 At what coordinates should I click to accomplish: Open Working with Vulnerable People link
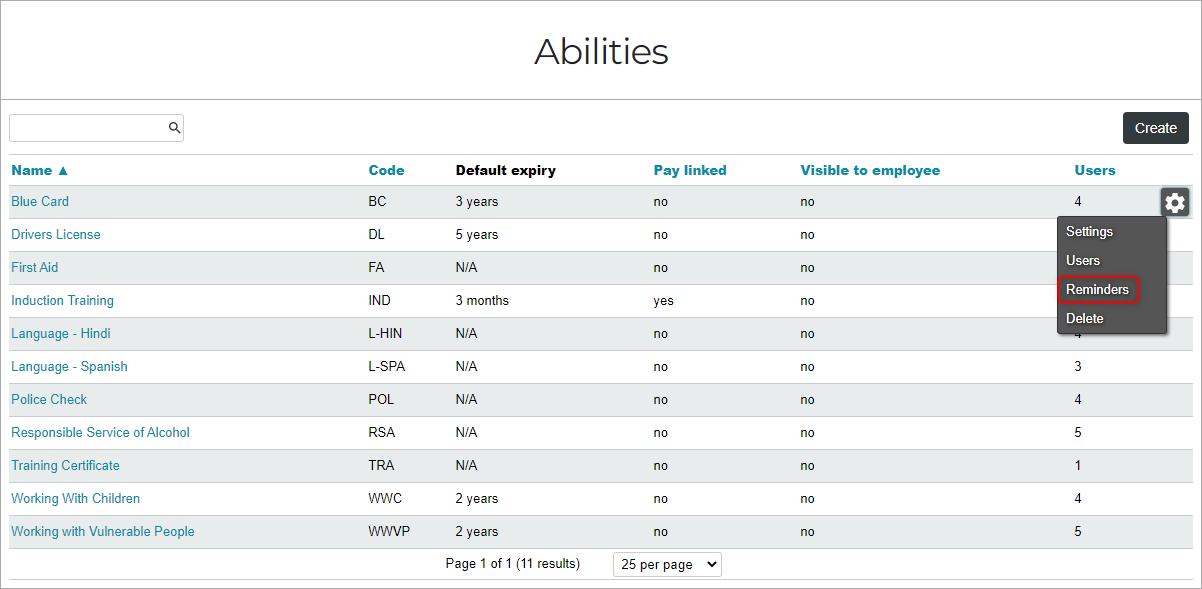click(x=103, y=531)
